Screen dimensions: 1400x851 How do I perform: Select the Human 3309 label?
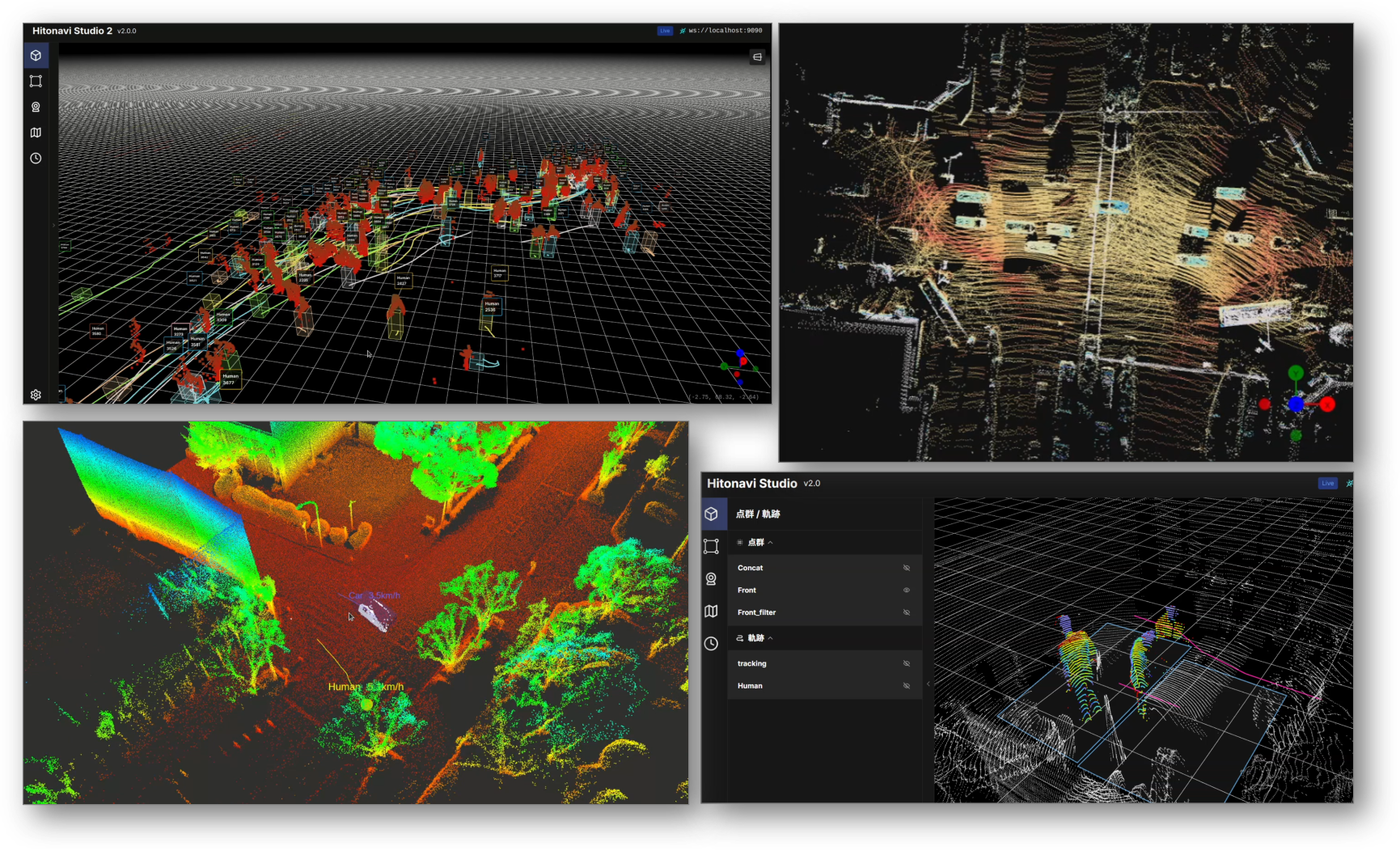point(222,316)
